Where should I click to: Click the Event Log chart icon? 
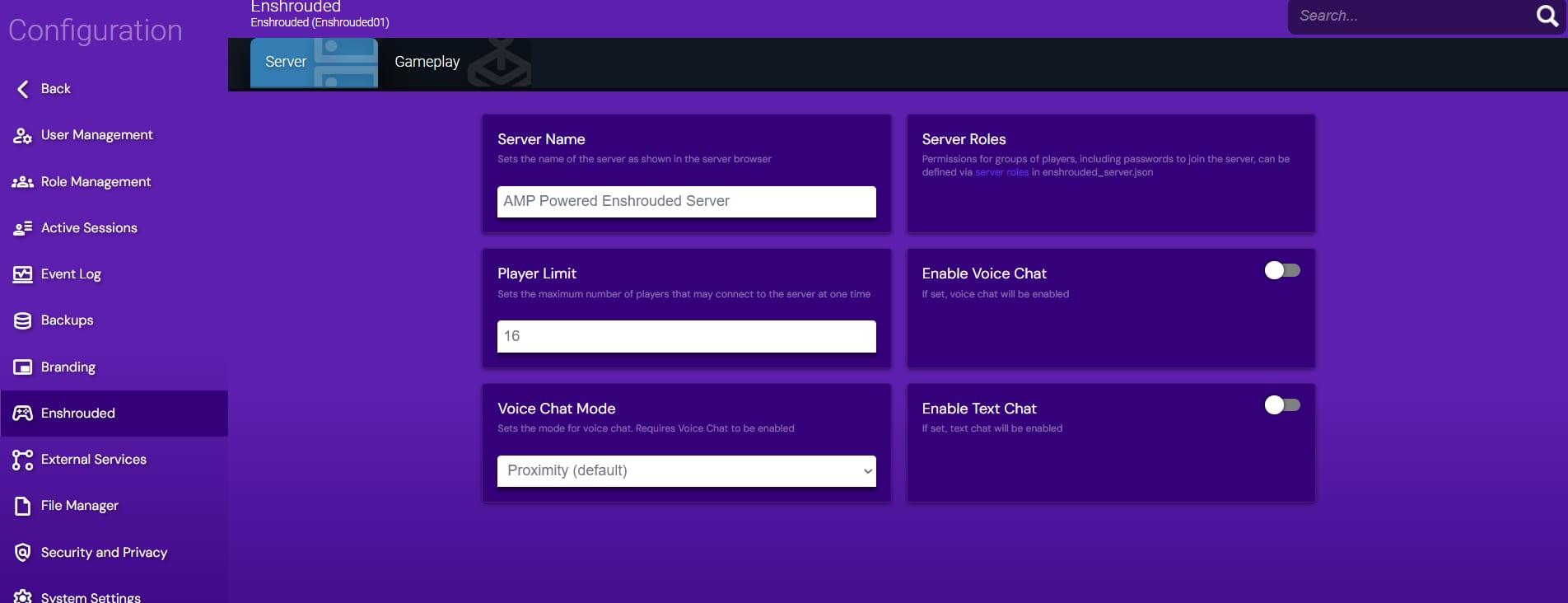pos(22,274)
